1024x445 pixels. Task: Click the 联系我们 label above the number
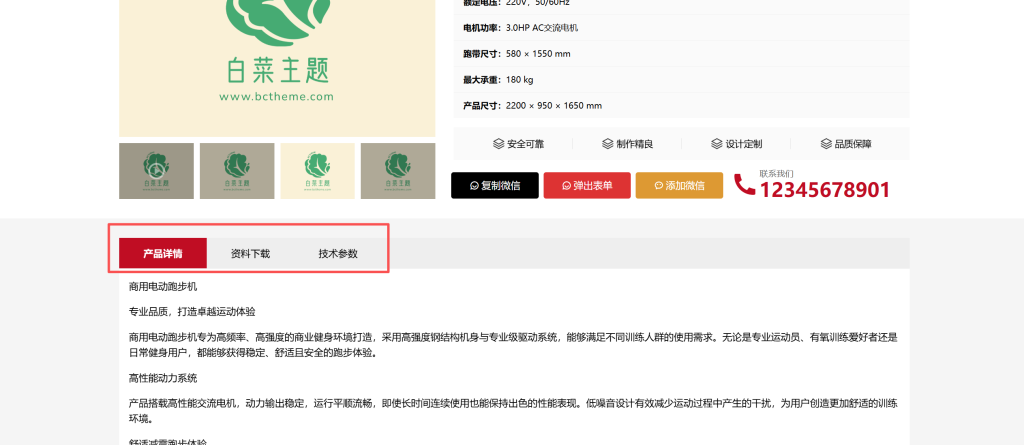(x=776, y=174)
